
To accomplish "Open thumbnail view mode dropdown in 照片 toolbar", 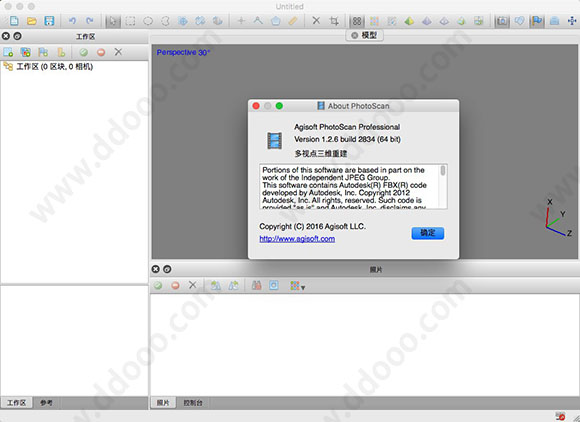I will click(x=297, y=286).
